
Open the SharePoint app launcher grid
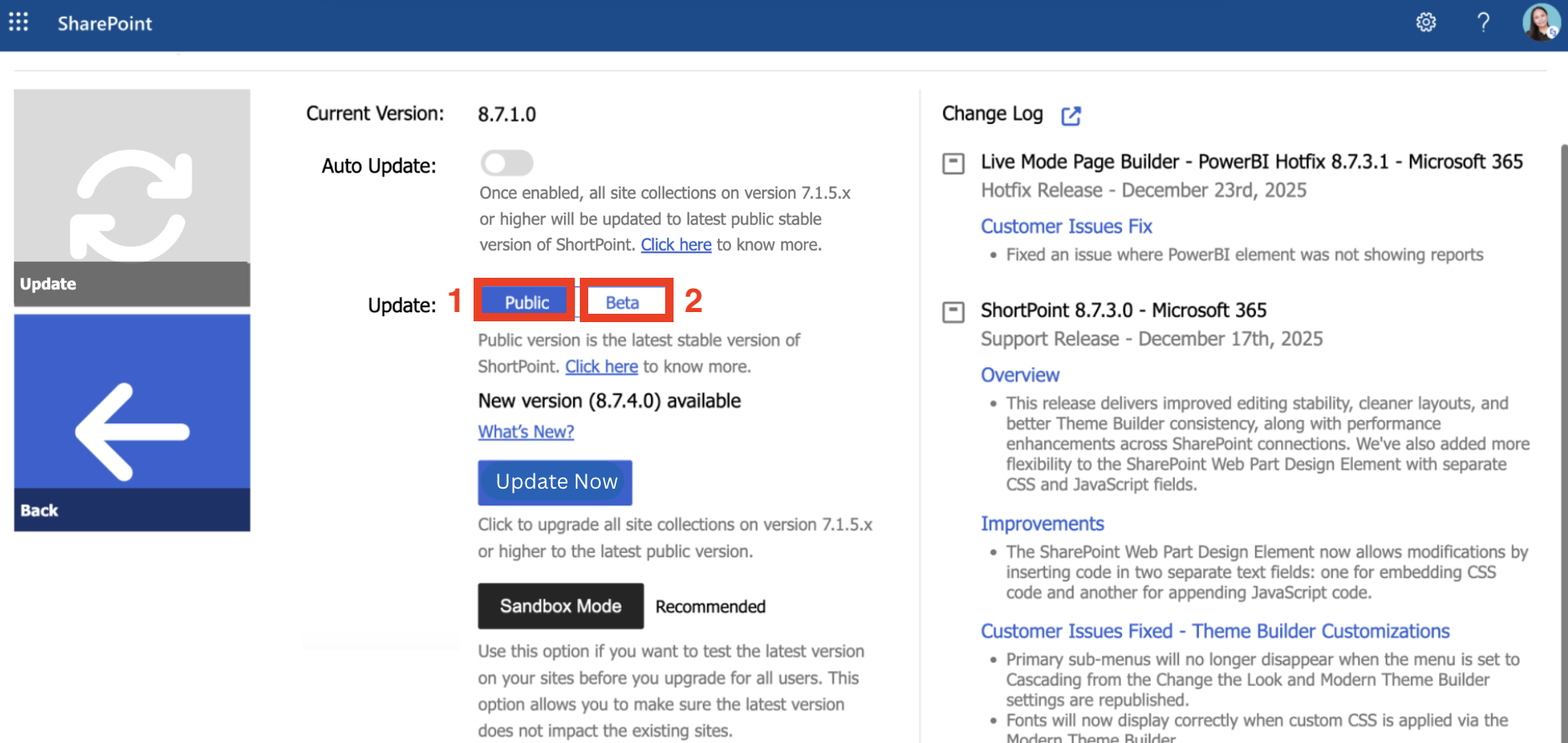(18, 22)
